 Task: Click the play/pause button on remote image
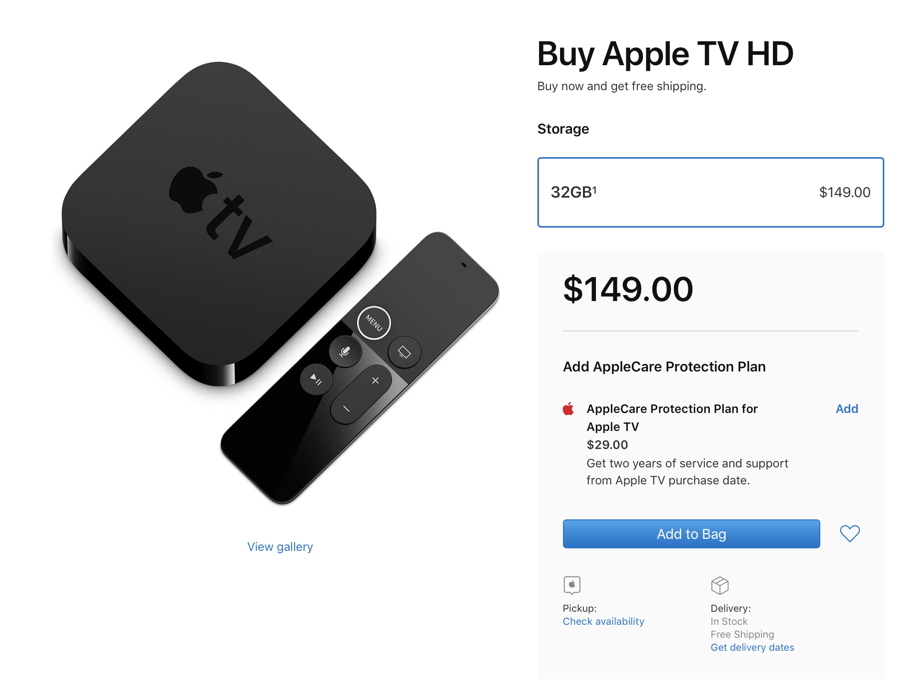coord(316,379)
